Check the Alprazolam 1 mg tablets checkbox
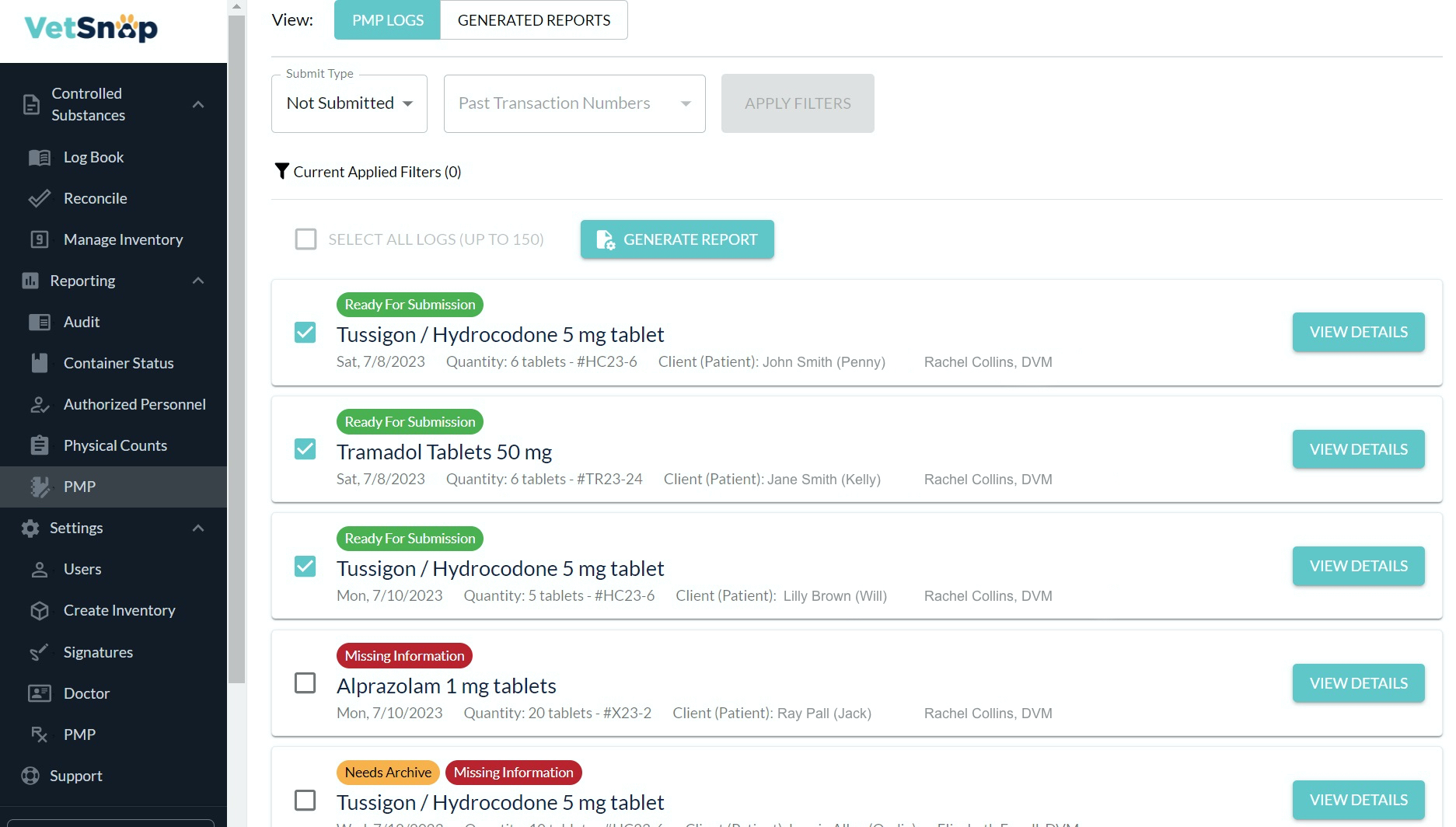The width and height of the screenshot is (1456, 827). pyautogui.click(x=306, y=683)
